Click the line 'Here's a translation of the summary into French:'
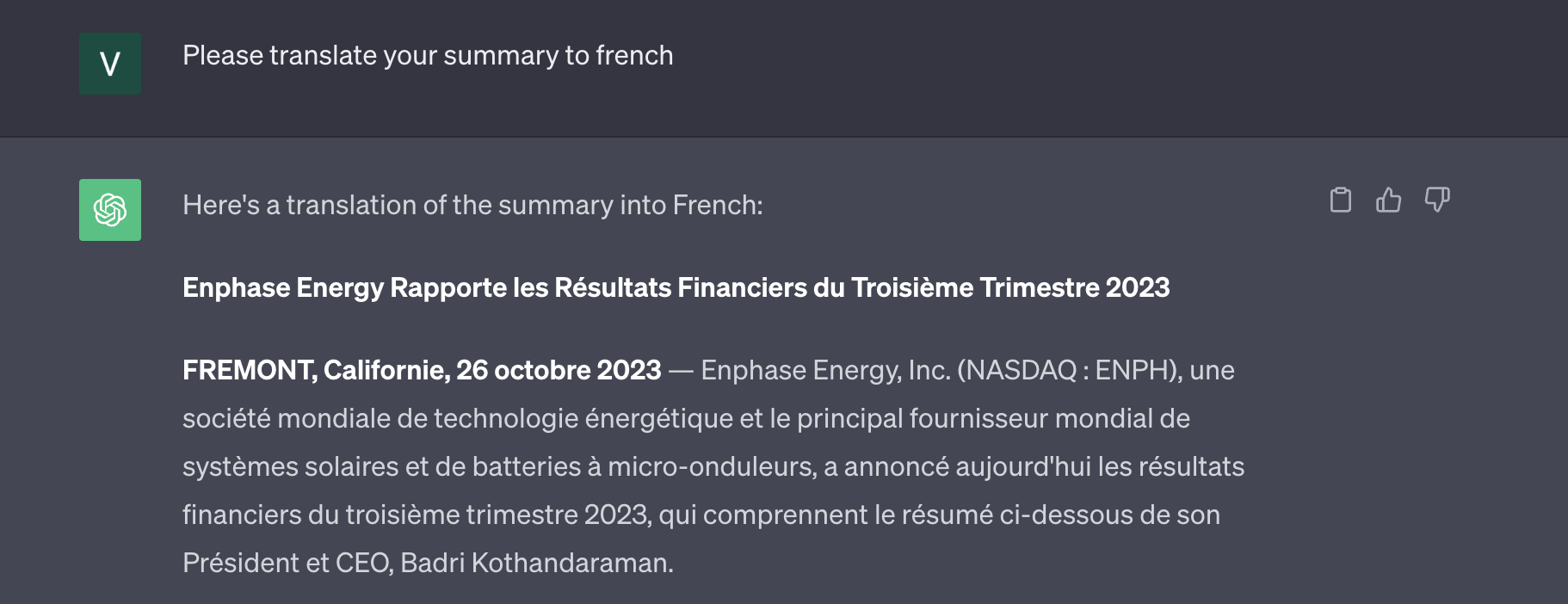The height and width of the screenshot is (604, 1568). tap(472, 206)
